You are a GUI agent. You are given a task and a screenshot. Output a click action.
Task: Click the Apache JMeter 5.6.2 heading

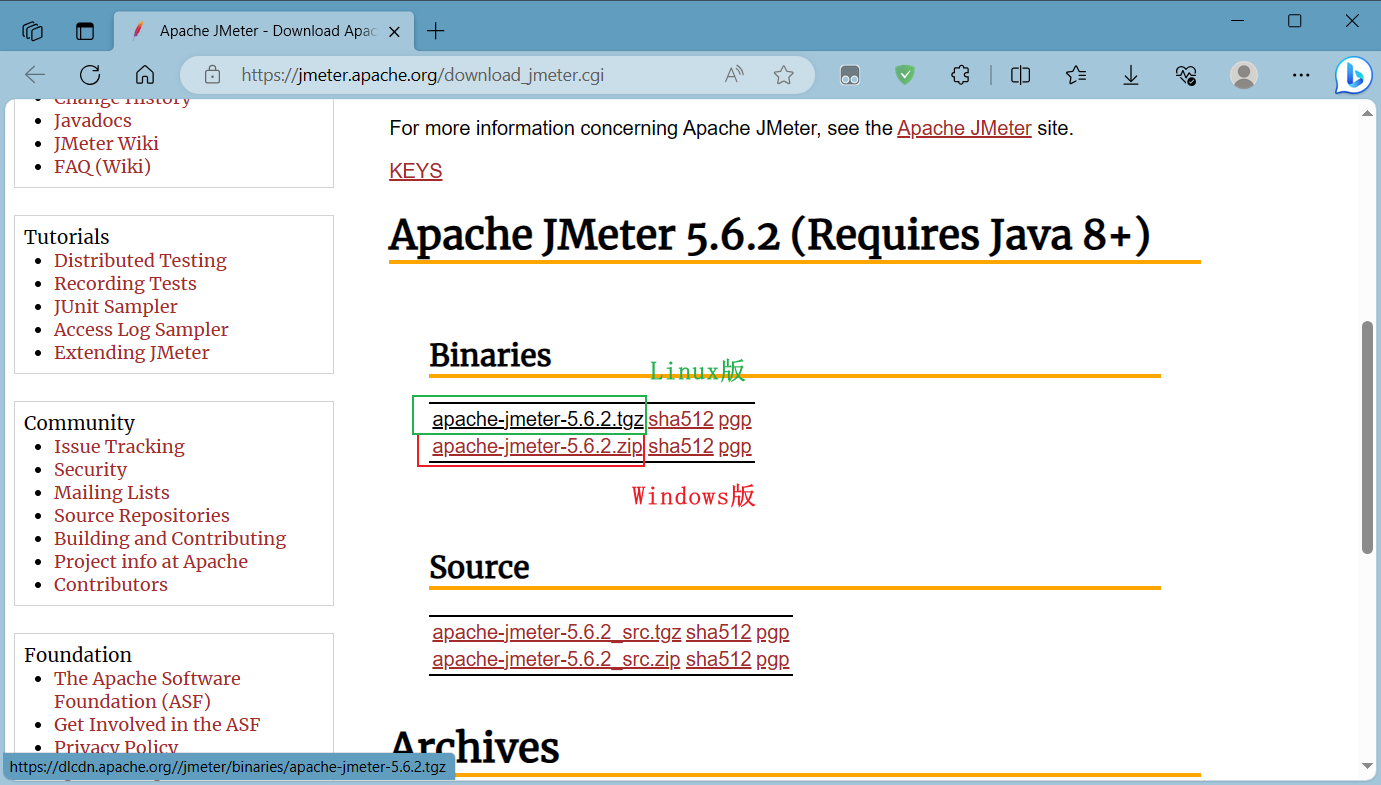(770, 234)
